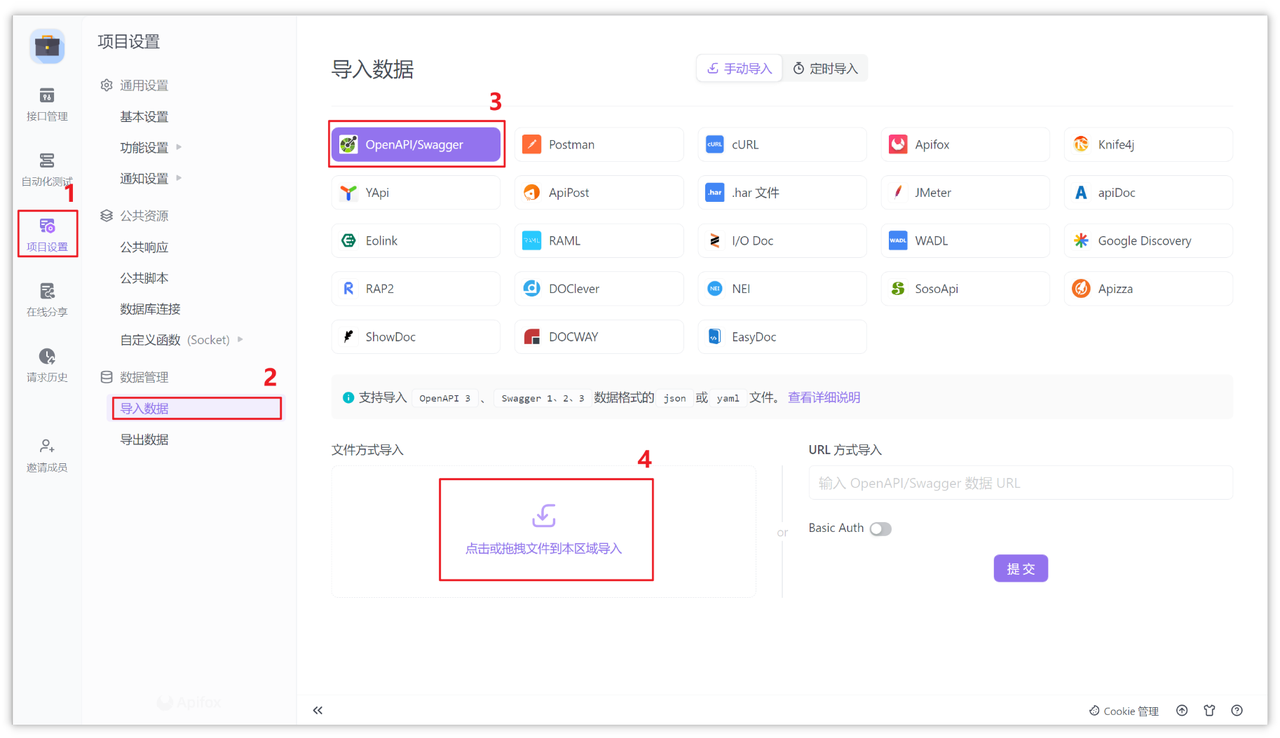Open 接口管理 from the left sidebar

47,103
